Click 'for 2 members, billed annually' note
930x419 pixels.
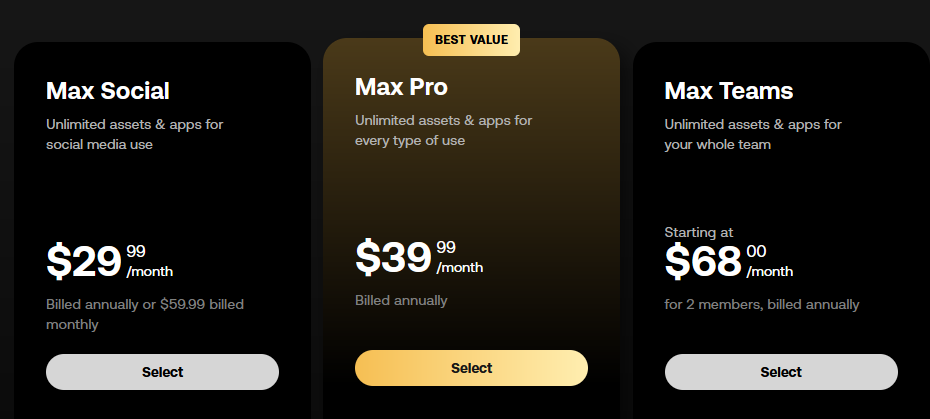pos(762,304)
